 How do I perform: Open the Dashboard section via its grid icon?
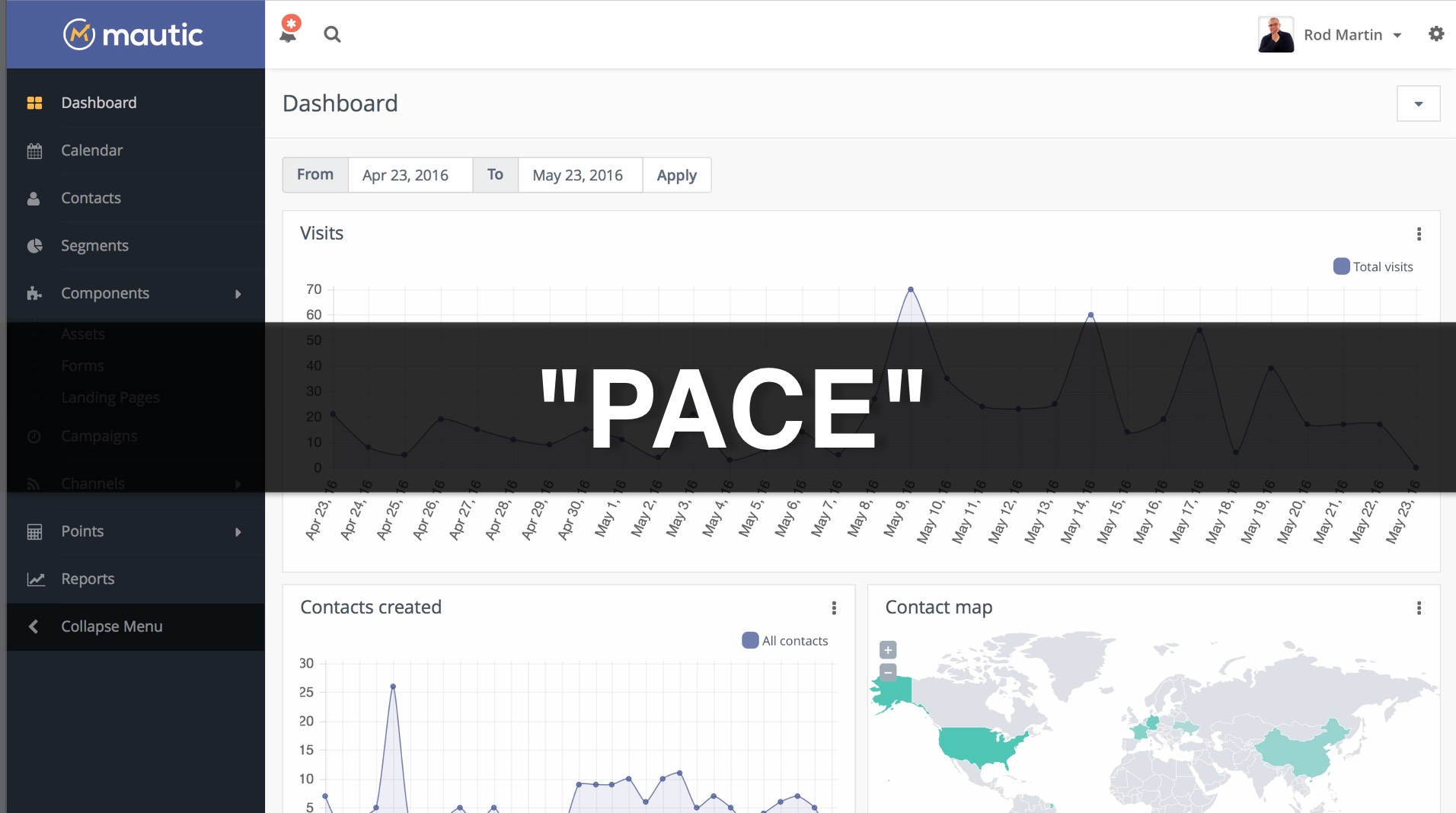coord(35,102)
